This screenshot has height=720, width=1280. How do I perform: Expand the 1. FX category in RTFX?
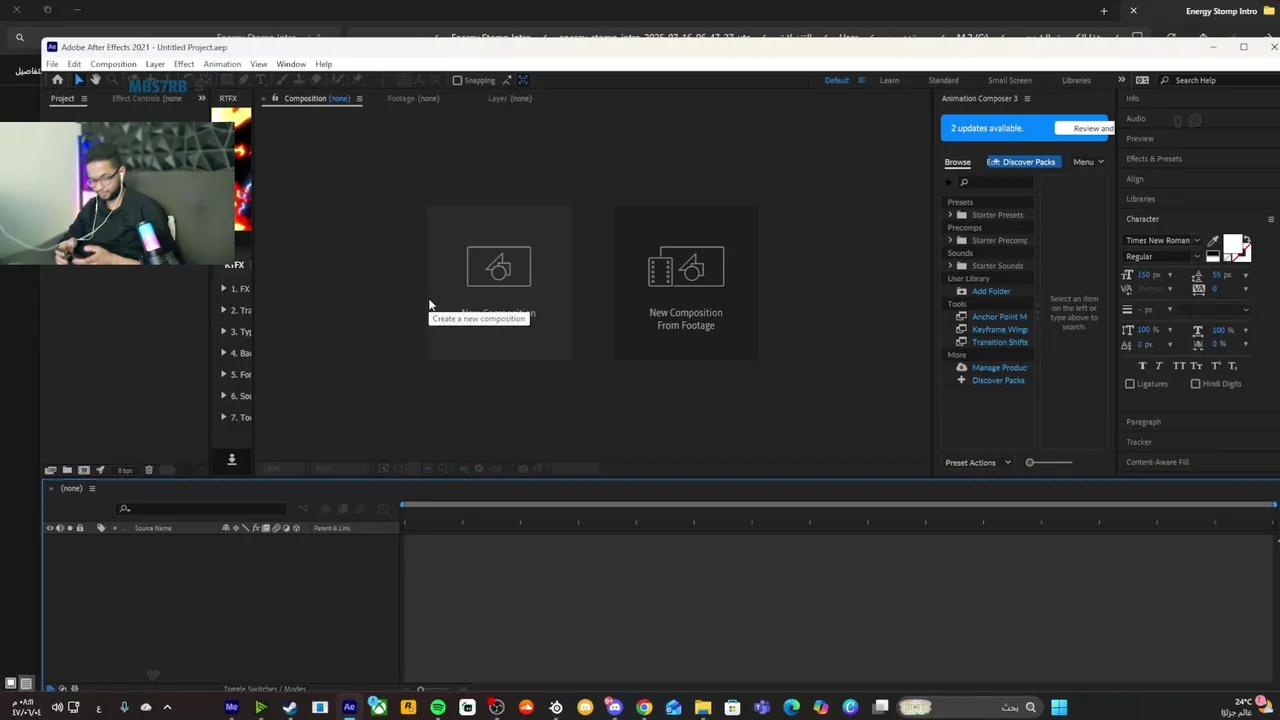(224, 289)
